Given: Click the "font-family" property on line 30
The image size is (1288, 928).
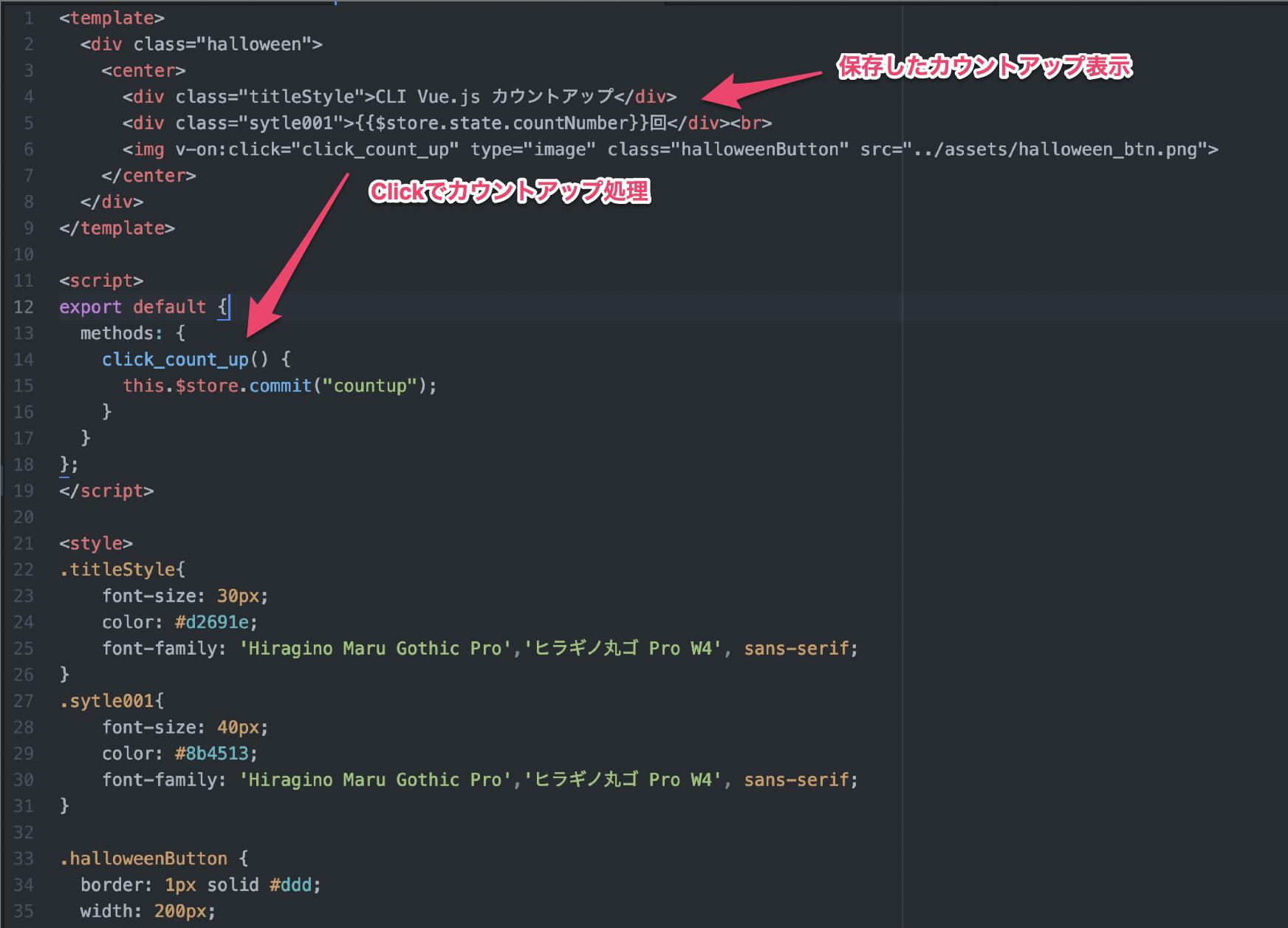Looking at the screenshot, I should coord(160,779).
